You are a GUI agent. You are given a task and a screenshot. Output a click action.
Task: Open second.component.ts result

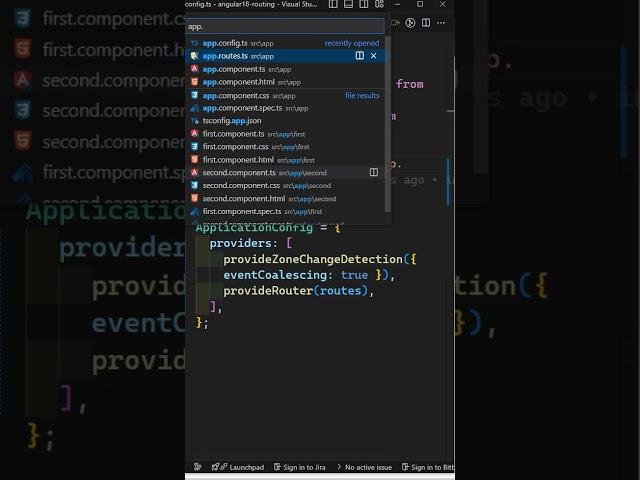(x=285, y=172)
